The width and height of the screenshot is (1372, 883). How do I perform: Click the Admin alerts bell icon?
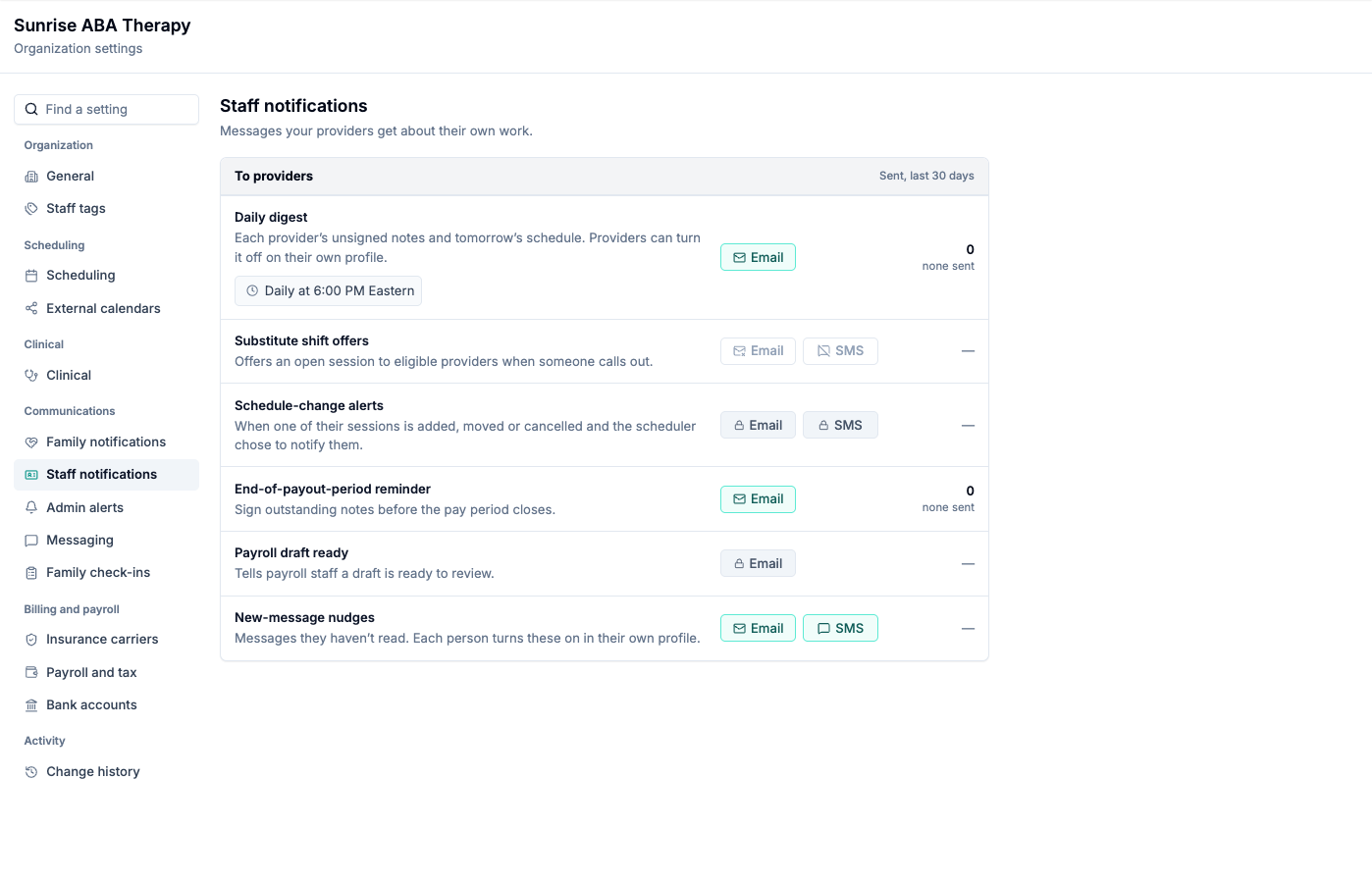pyautogui.click(x=31, y=508)
